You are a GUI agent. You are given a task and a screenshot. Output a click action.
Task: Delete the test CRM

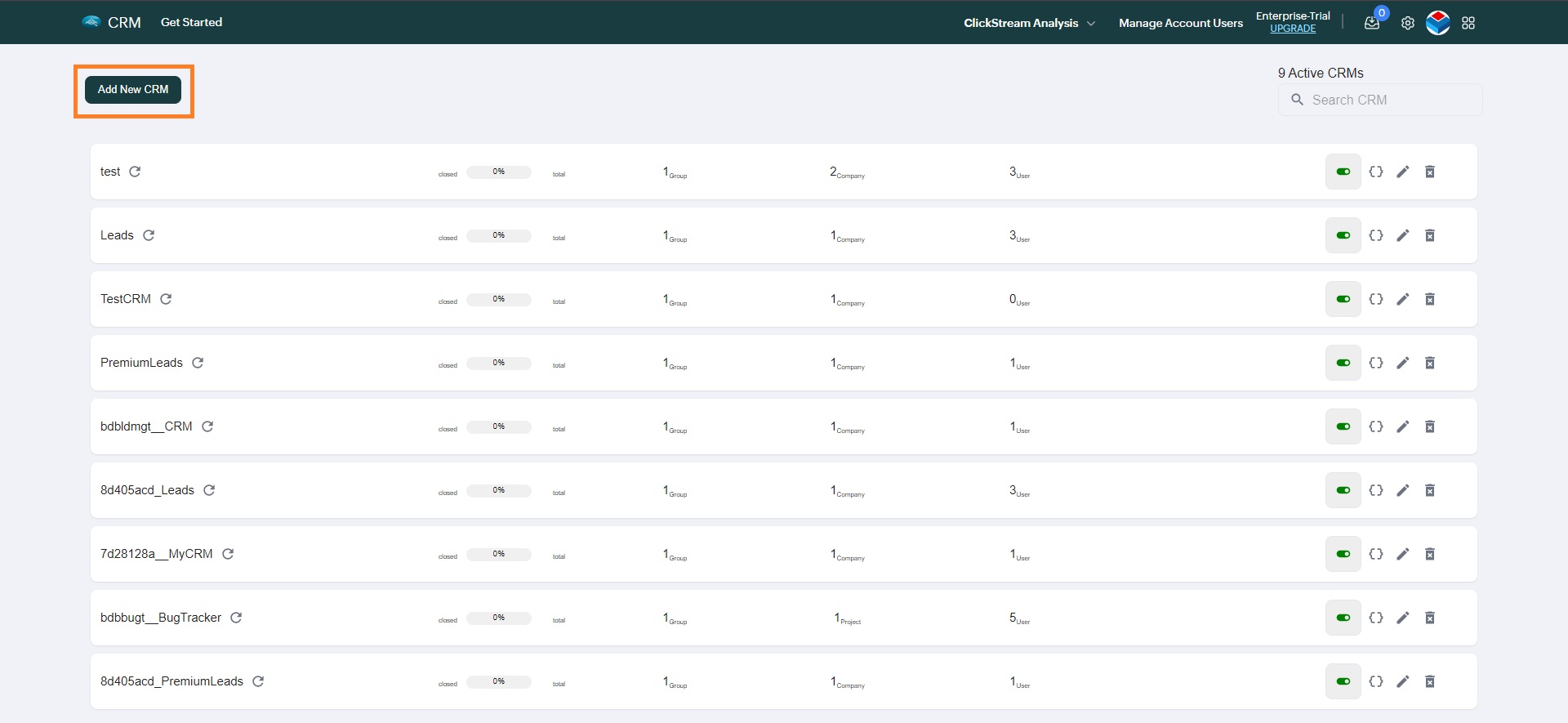(x=1430, y=172)
